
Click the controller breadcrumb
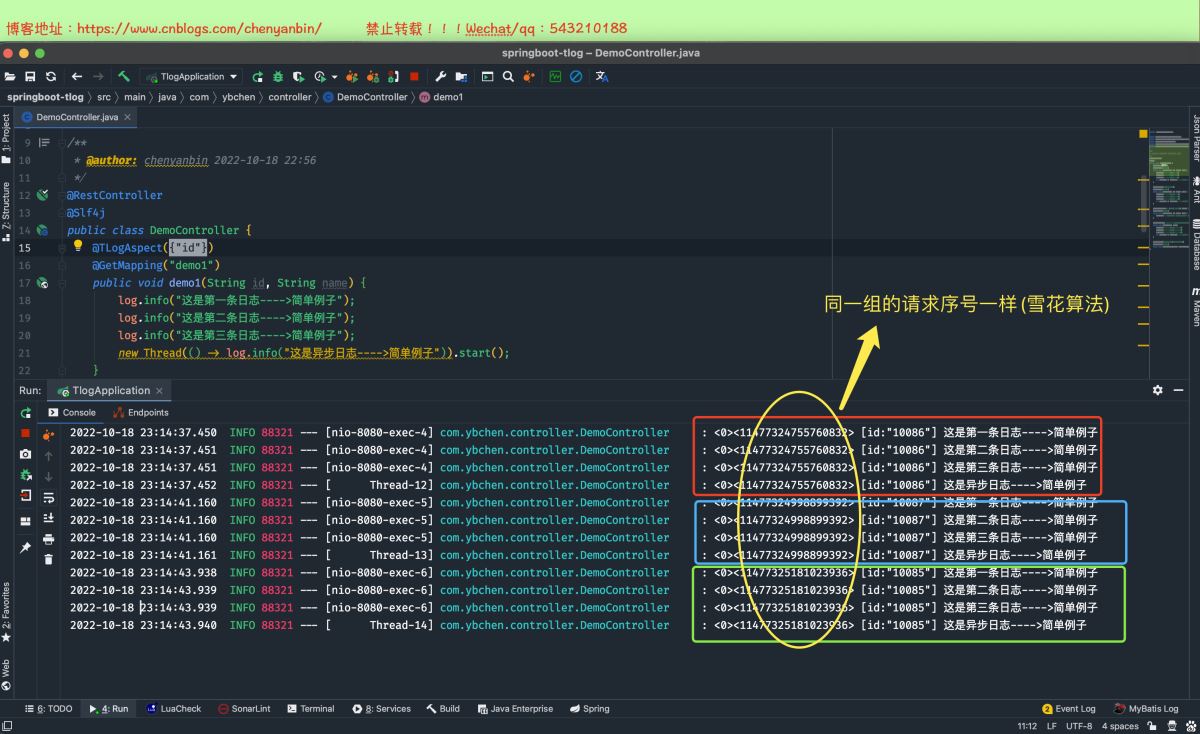tap(290, 97)
